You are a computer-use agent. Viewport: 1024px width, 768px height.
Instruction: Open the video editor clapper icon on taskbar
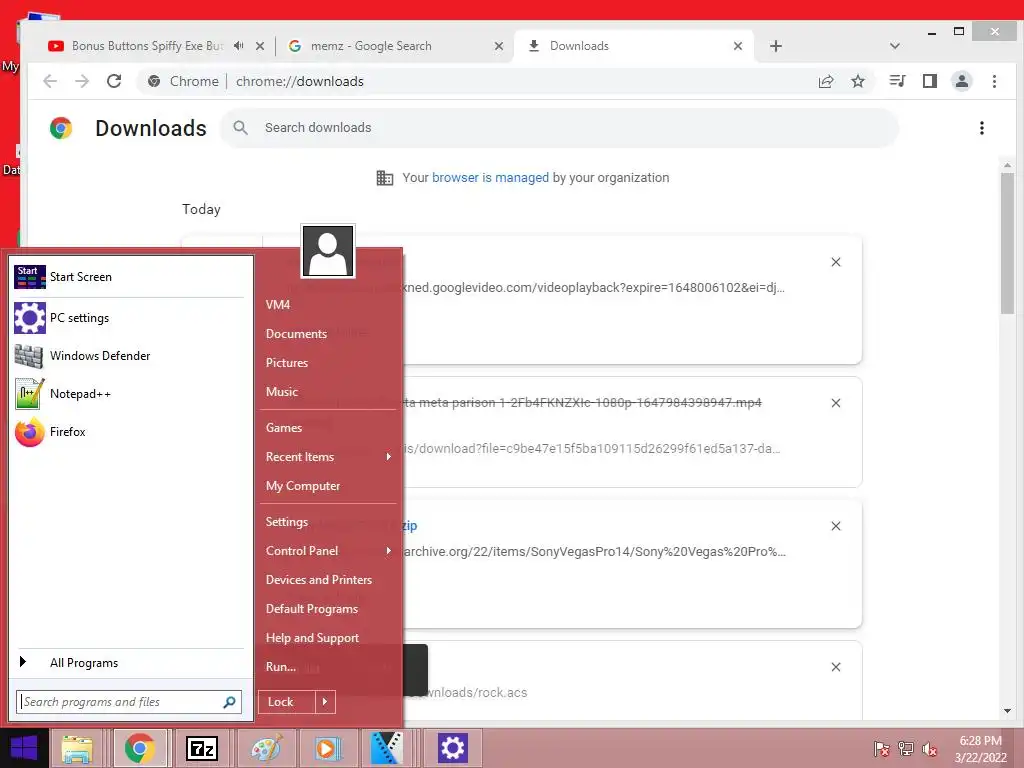coord(388,748)
